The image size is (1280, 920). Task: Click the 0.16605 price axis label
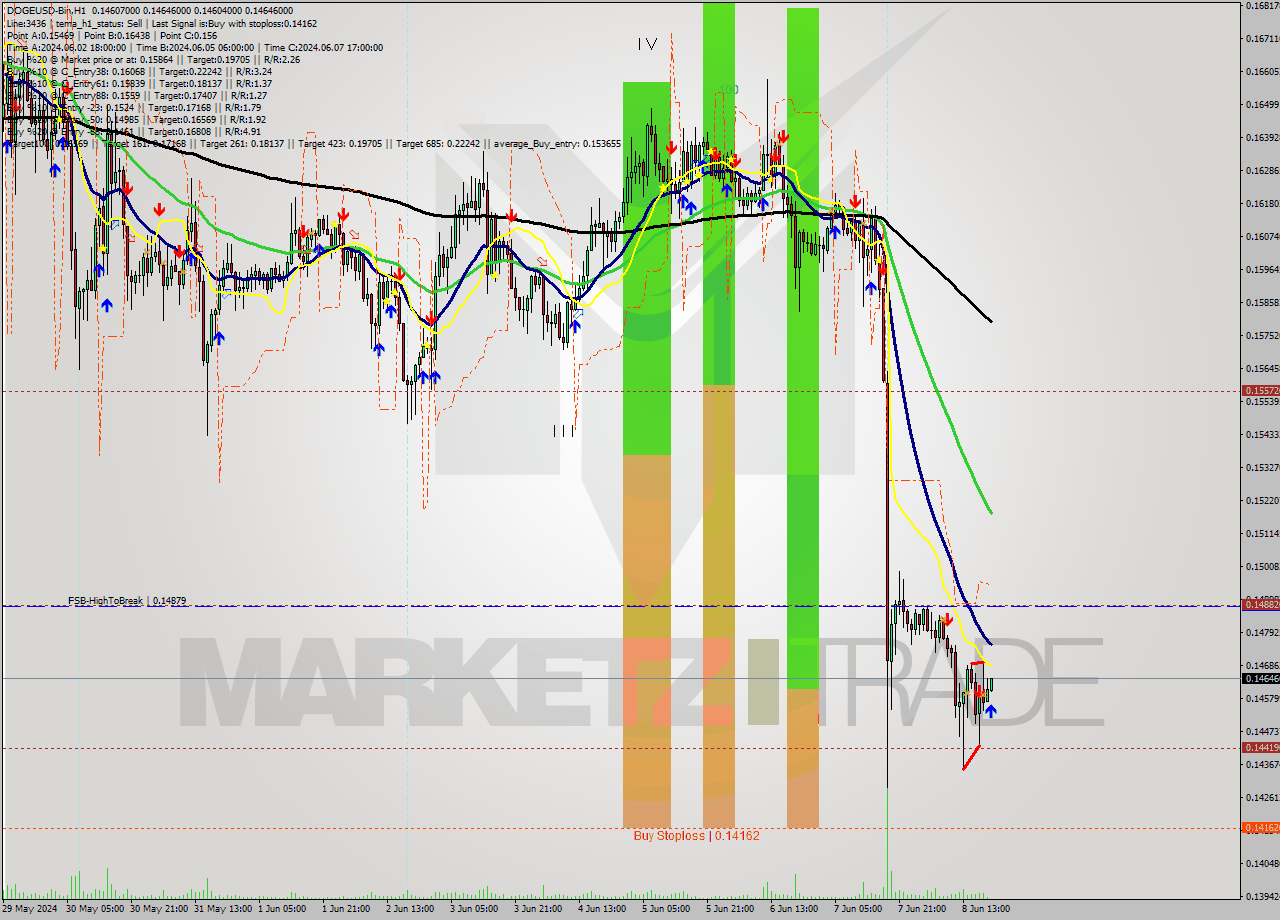[x=1261, y=72]
